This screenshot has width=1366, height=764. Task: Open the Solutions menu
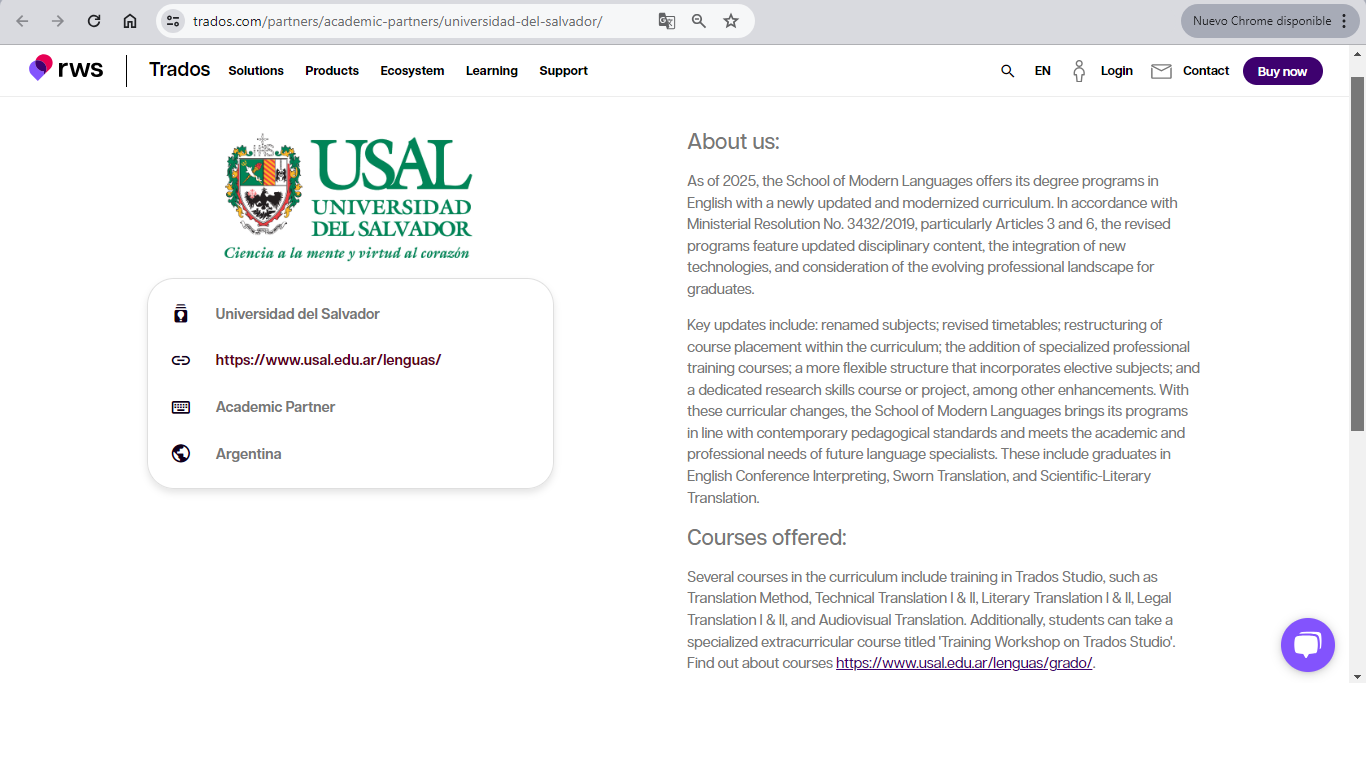pos(256,71)
